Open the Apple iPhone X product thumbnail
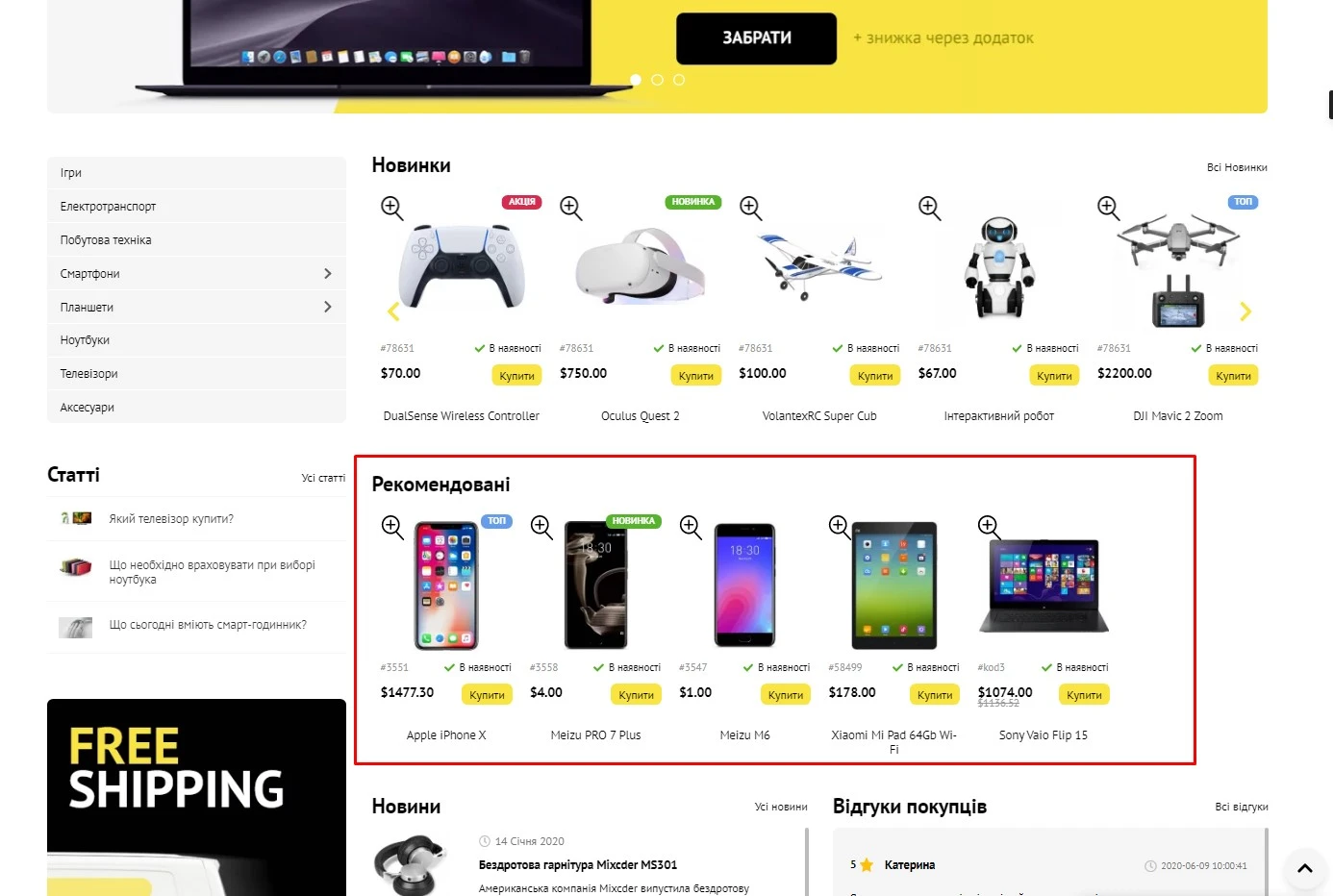The width and height of the screenshot is (1333, 896). (446, 586)
